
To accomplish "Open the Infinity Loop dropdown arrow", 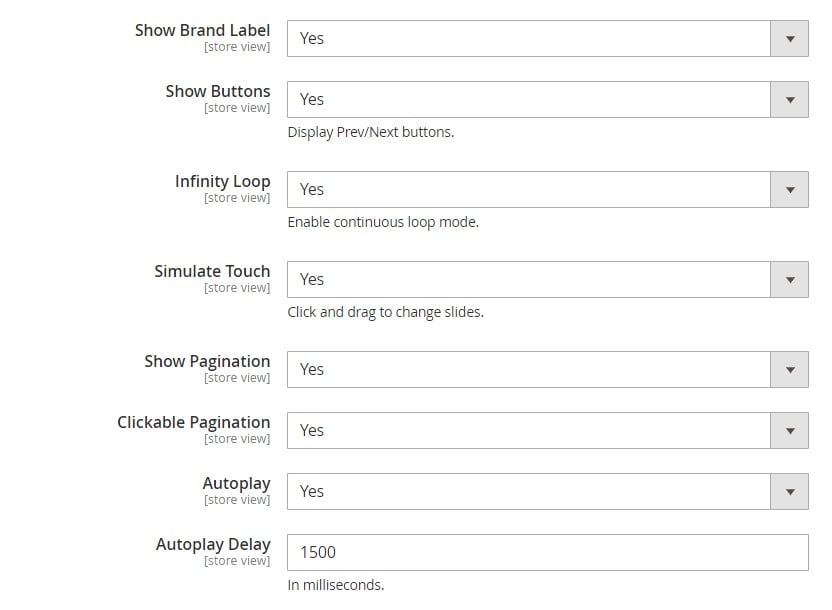I will pos(790,190).
